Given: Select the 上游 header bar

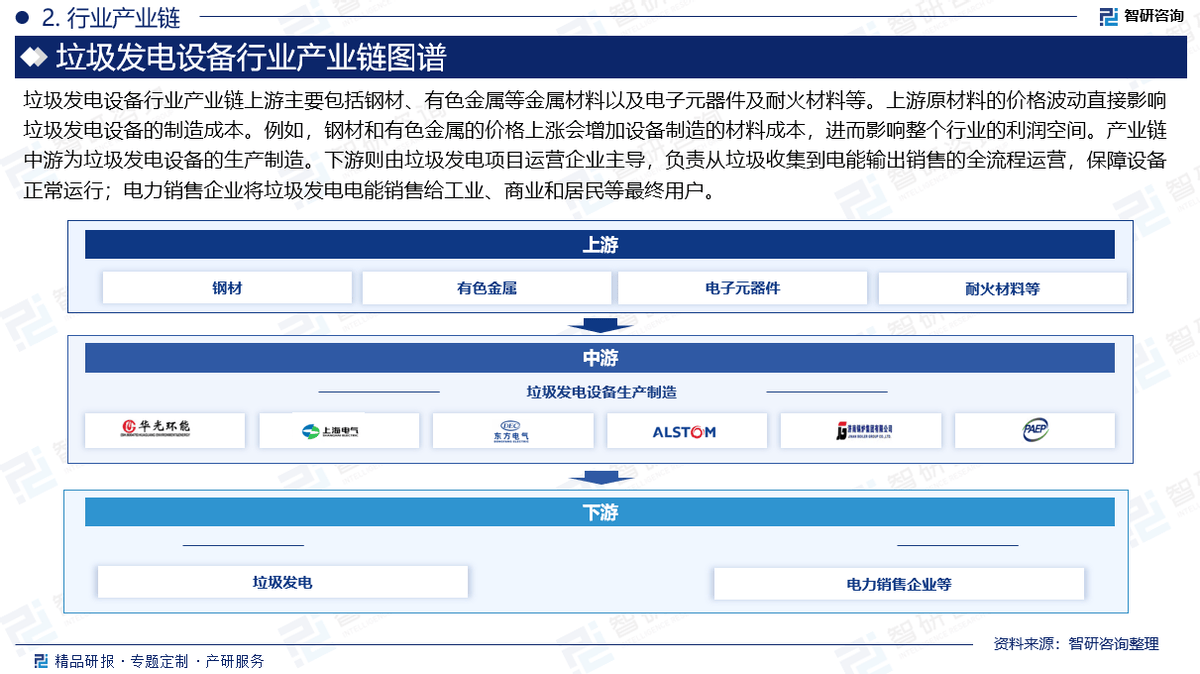Looking at the screenshot, I should (x=599, y=245).
